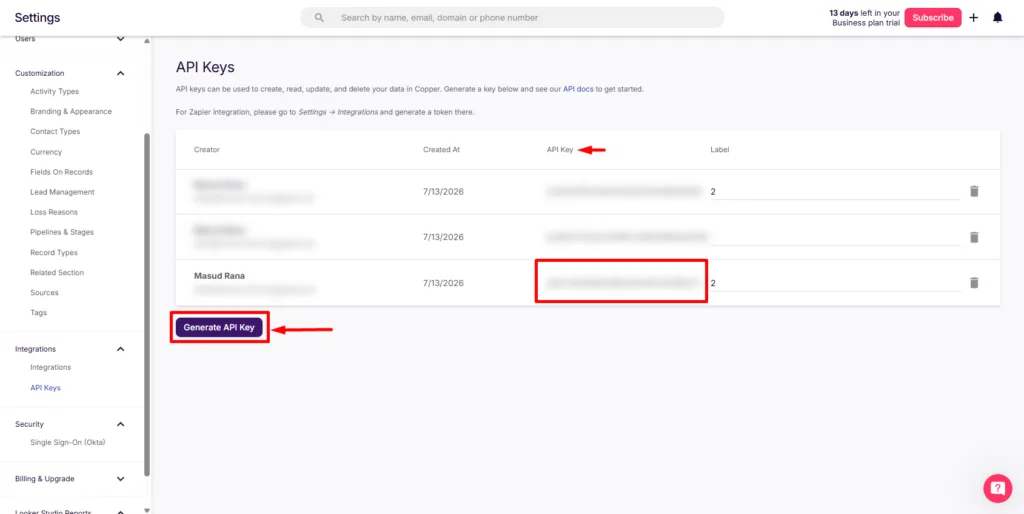Click the Generate API Key button

(x=219, y=327)
